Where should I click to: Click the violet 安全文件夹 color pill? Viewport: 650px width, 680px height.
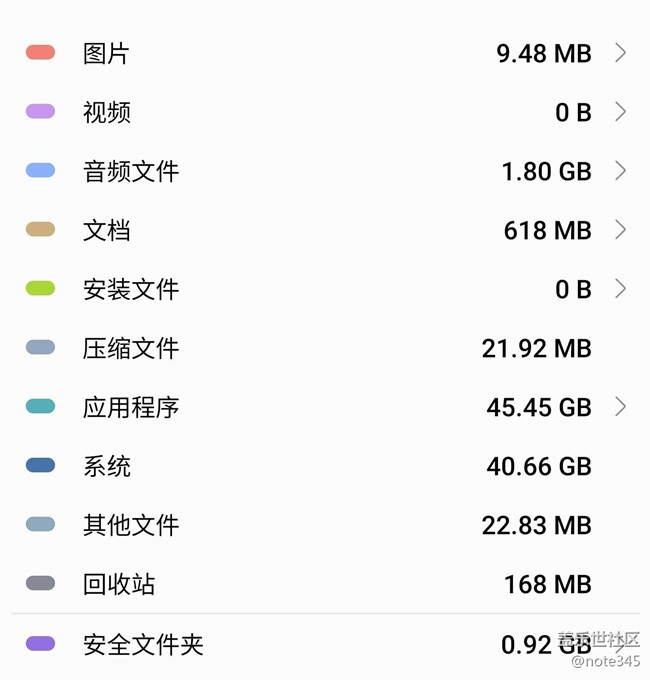coord(40,644)
